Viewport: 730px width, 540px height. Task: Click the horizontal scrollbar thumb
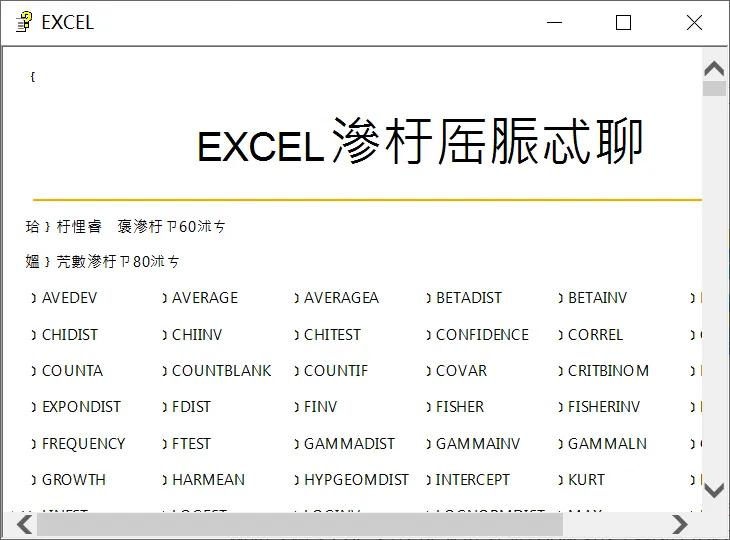[x=300, y=525]
